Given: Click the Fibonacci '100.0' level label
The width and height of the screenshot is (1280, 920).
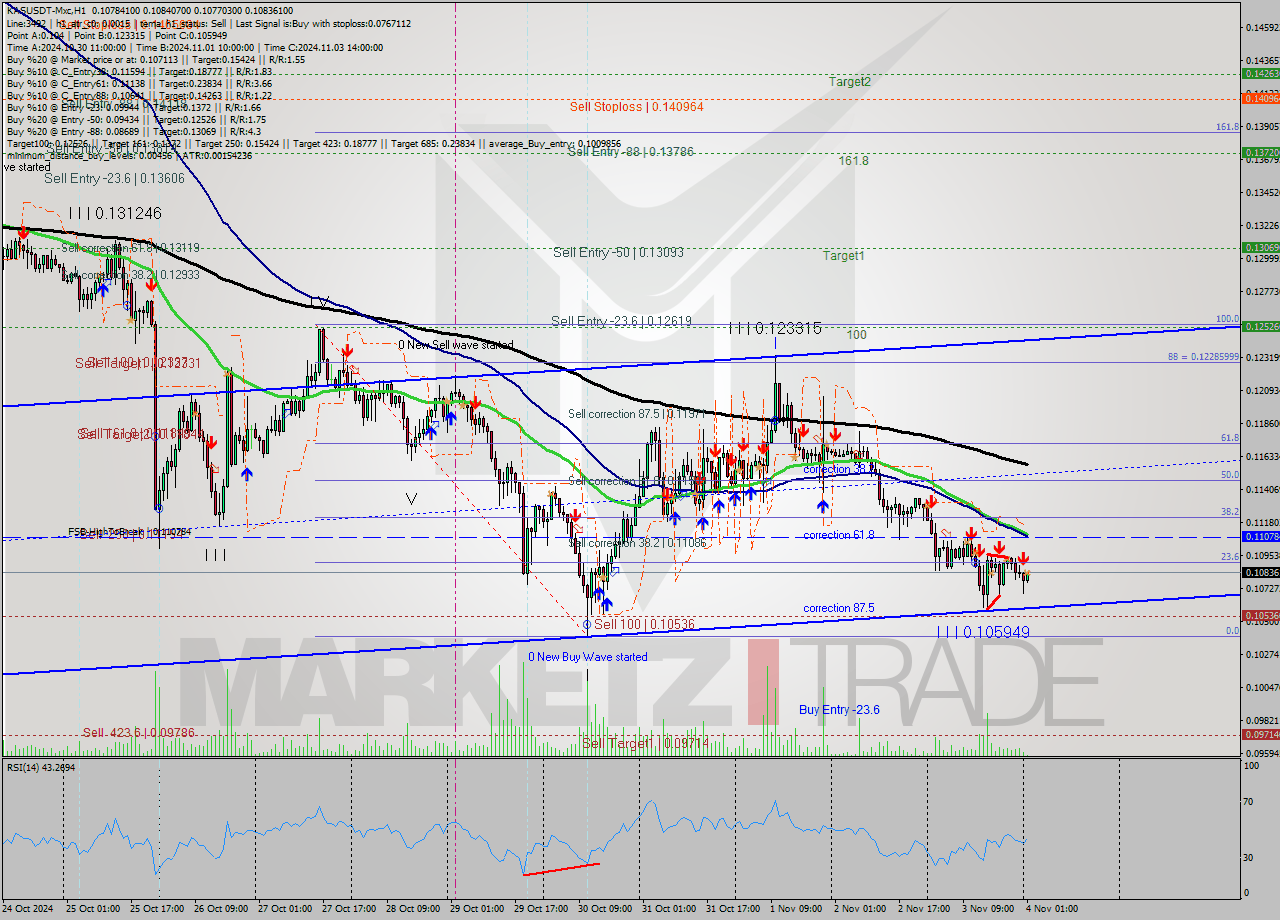Looking at the screenshot, I should 1228,320.
